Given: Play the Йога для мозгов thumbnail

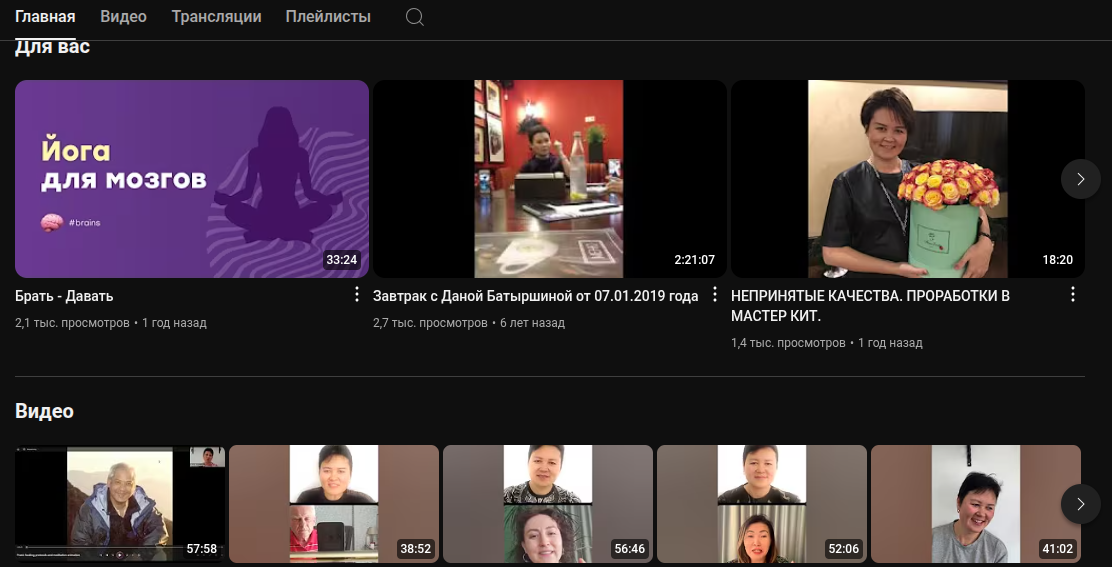Looking at the screenshot, I should tap(191, 179).
